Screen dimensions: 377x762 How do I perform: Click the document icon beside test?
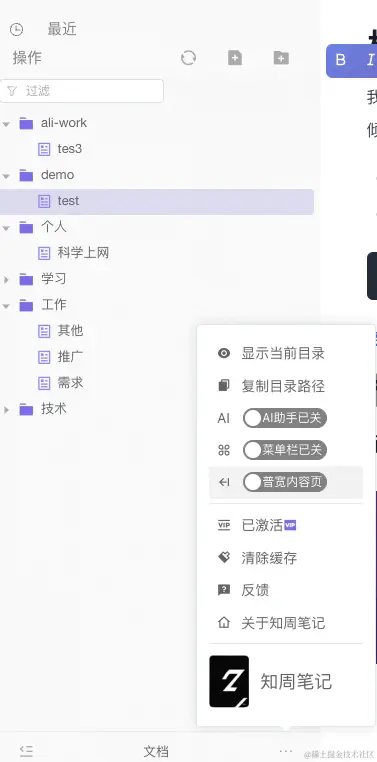(x=44, y=201)
